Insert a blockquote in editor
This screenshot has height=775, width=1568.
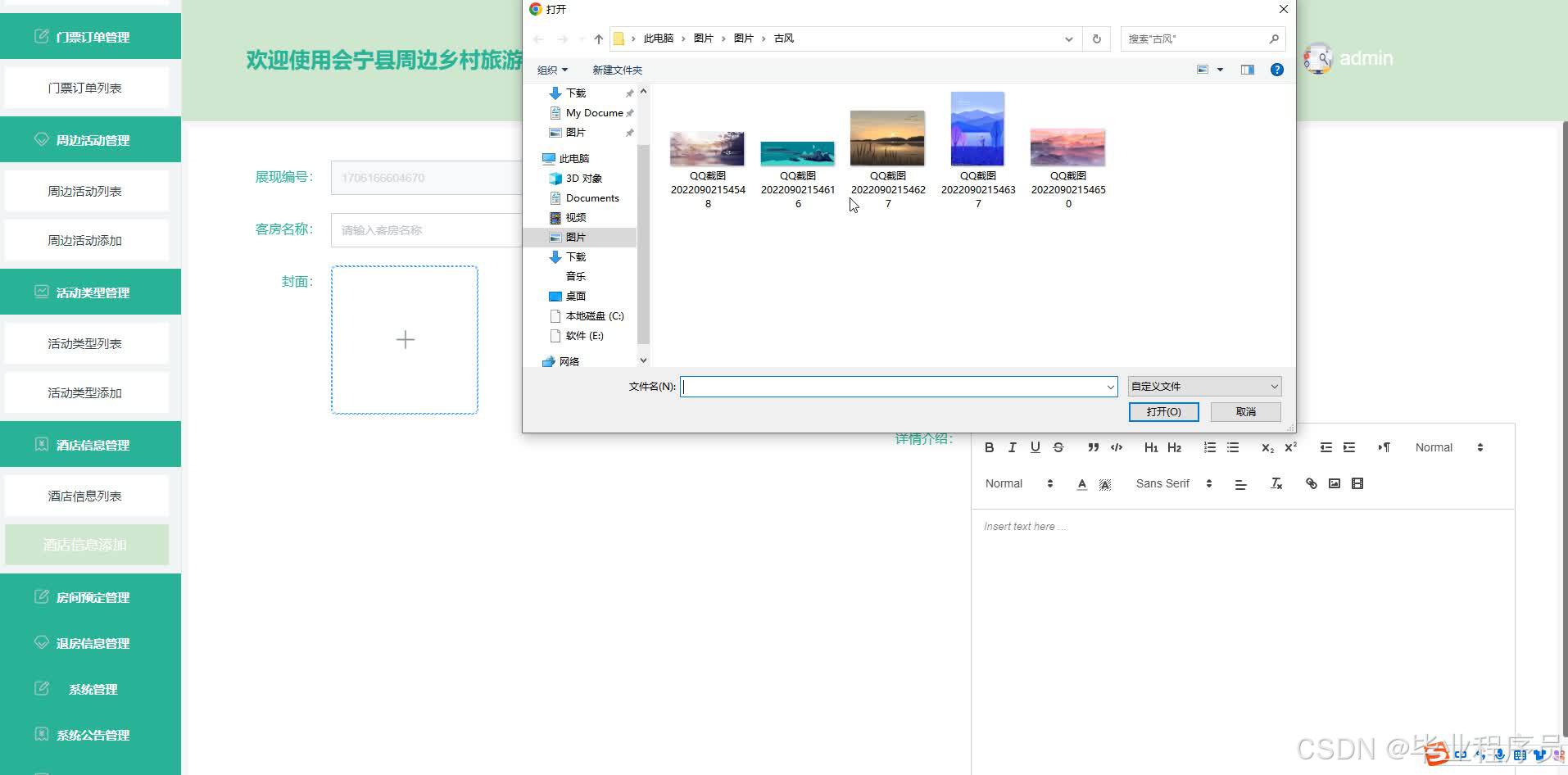click(1093, 447)
